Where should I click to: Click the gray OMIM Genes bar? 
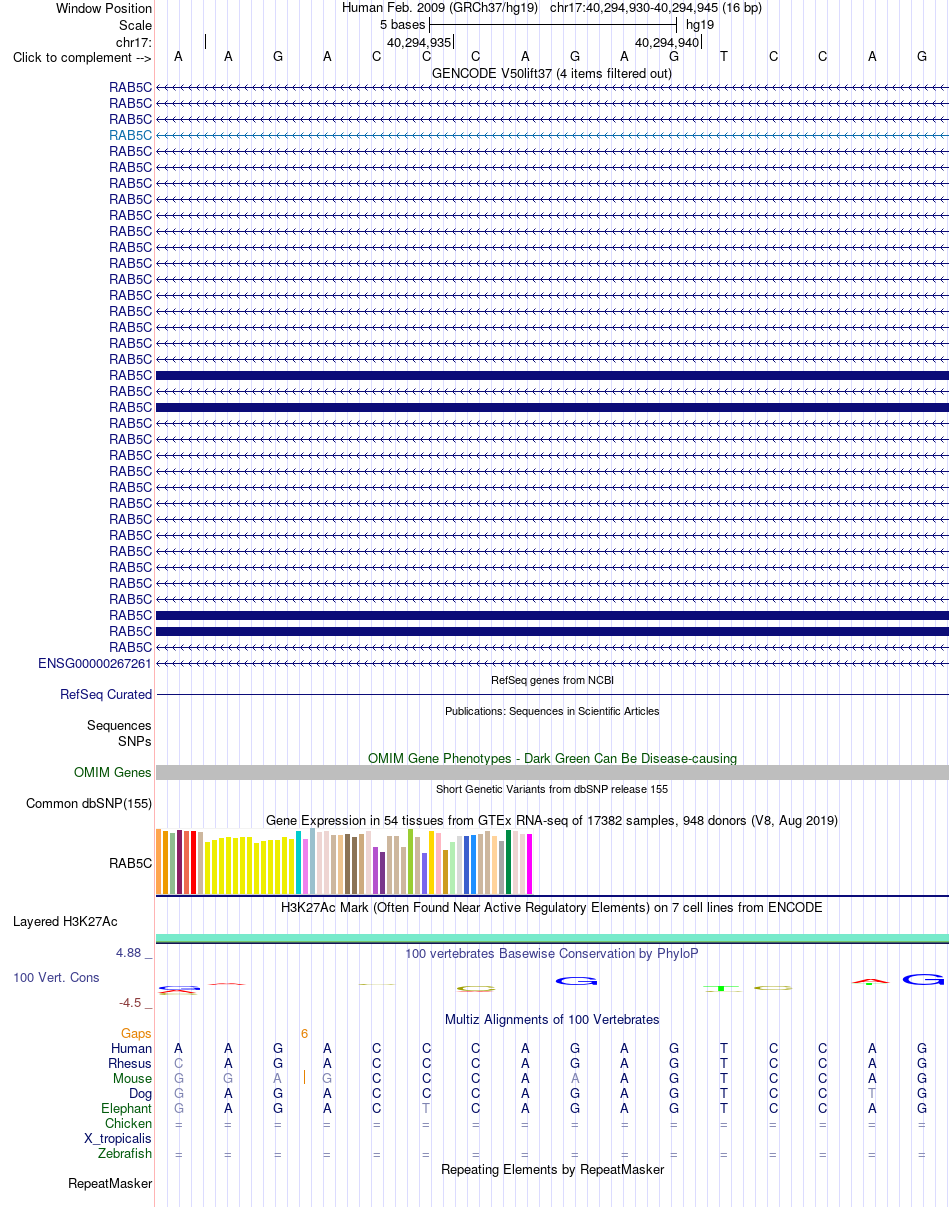point(552,772)
